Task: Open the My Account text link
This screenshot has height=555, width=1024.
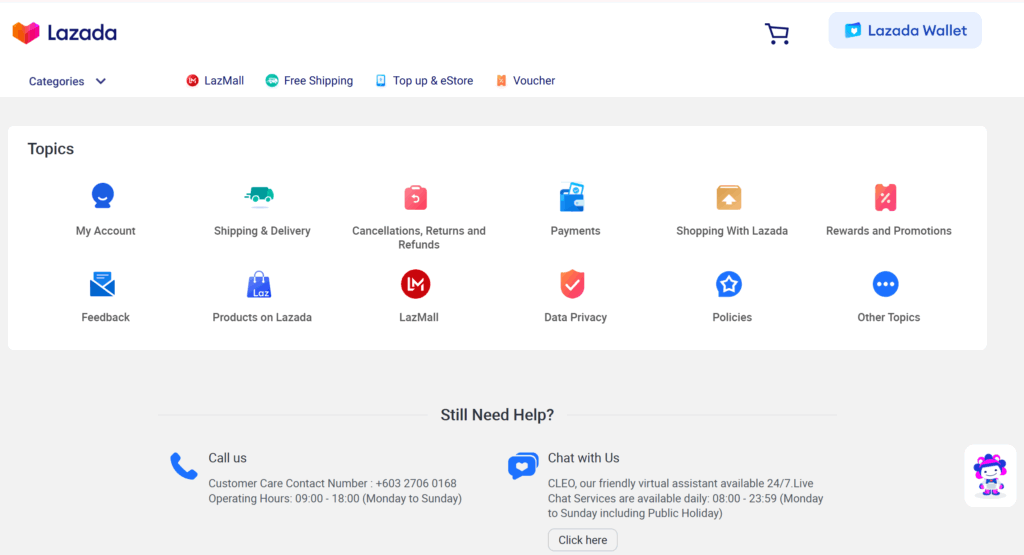Action: (105, 230)
